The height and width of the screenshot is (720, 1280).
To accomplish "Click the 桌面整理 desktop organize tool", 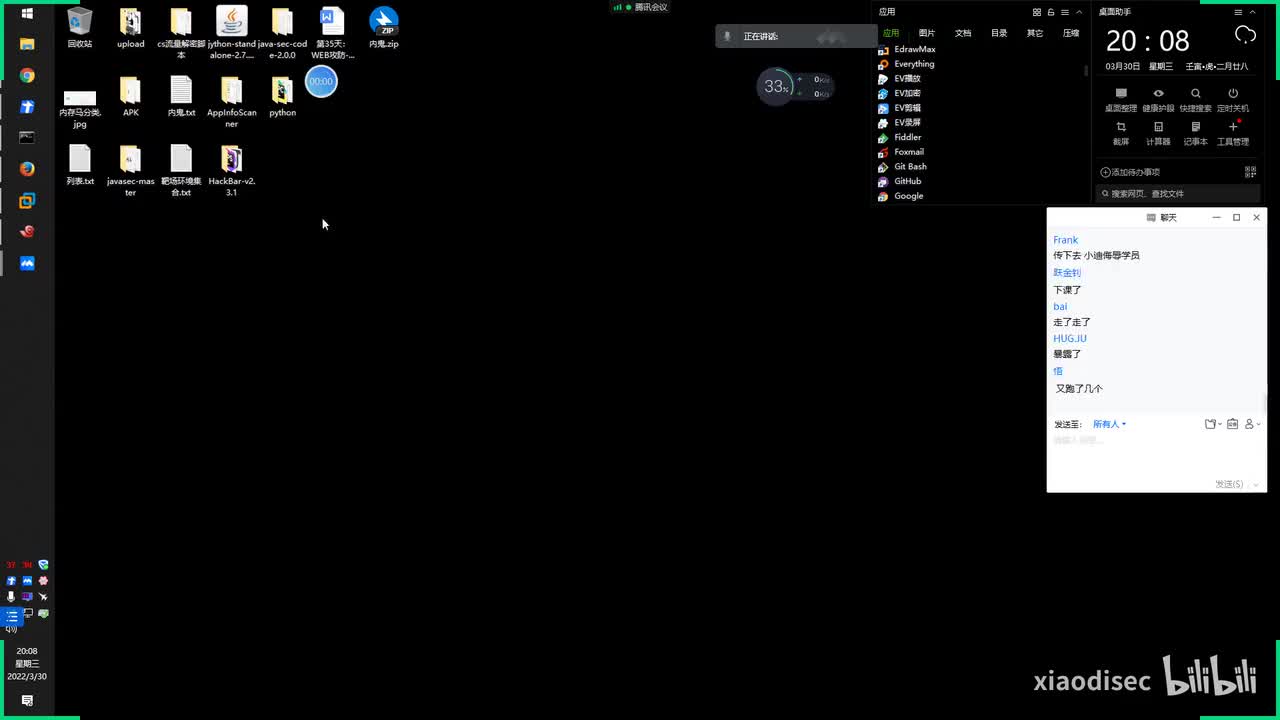I will [1121, 99].
